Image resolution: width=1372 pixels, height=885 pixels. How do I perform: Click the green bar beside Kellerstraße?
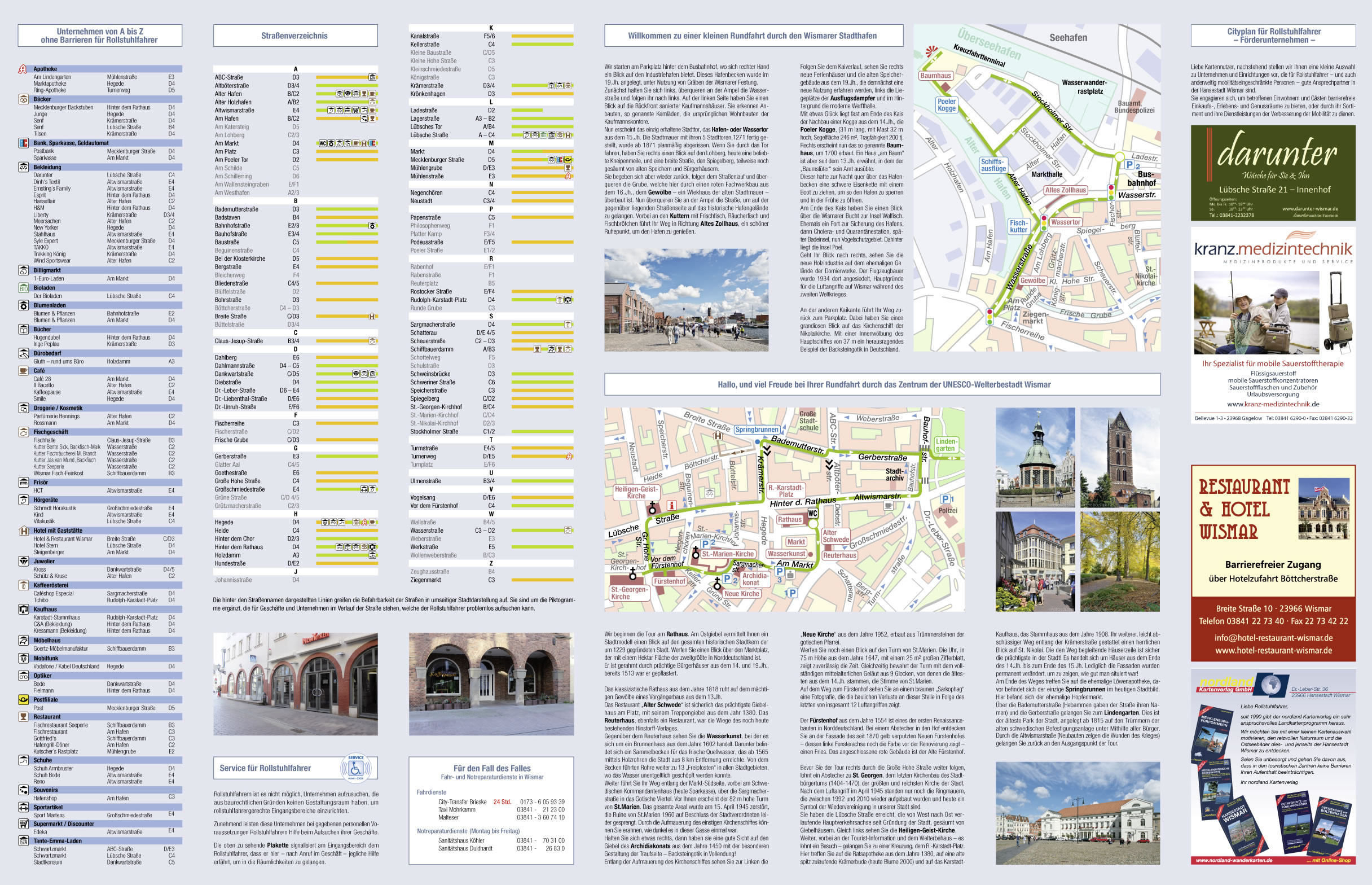pyautogui.click(x=542, y=44)
